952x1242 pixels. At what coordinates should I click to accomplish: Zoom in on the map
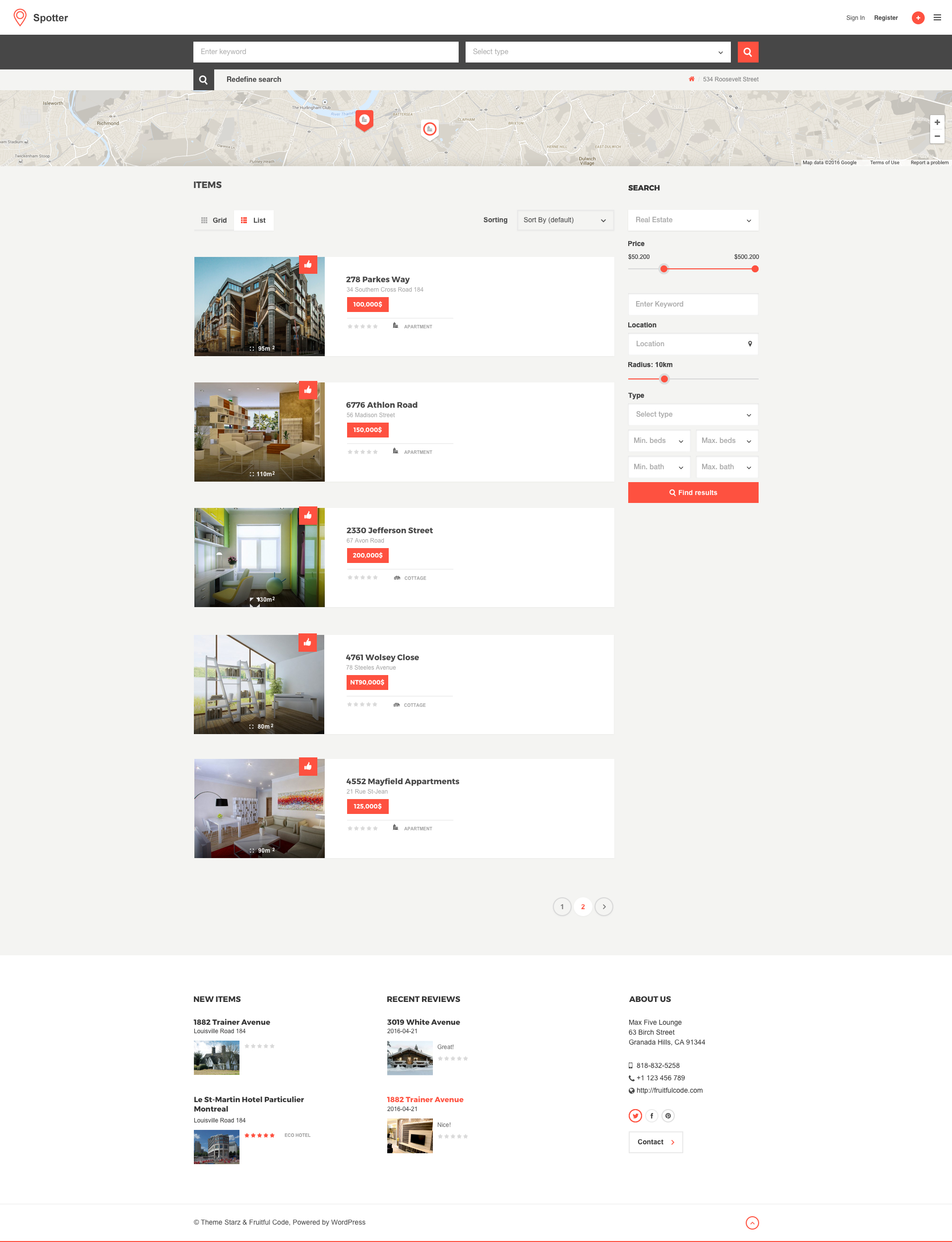pos(937,123)
